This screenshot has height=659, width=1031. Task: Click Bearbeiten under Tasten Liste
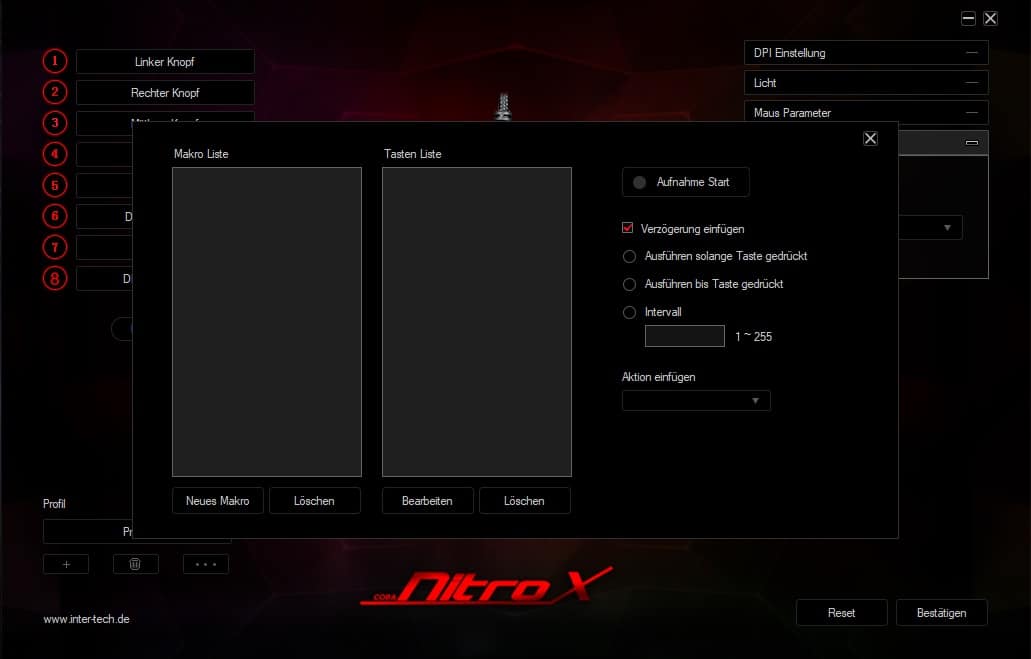point(427,500)
